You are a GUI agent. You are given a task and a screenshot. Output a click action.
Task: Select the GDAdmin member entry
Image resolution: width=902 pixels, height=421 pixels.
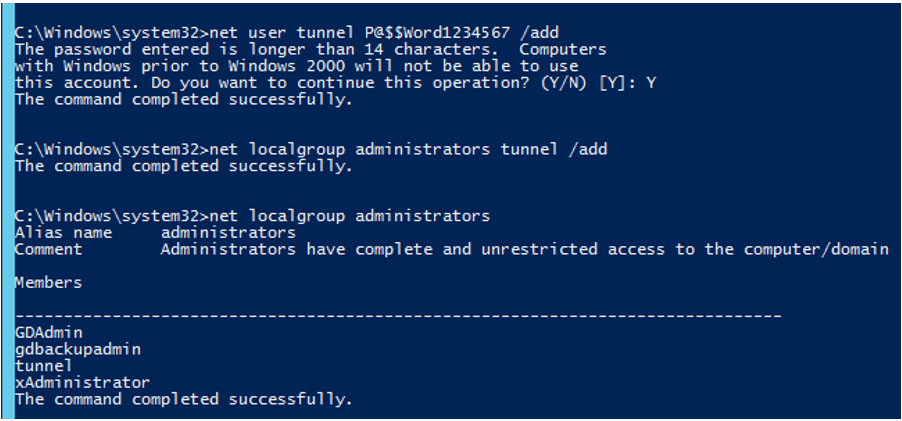click(49, 332)
